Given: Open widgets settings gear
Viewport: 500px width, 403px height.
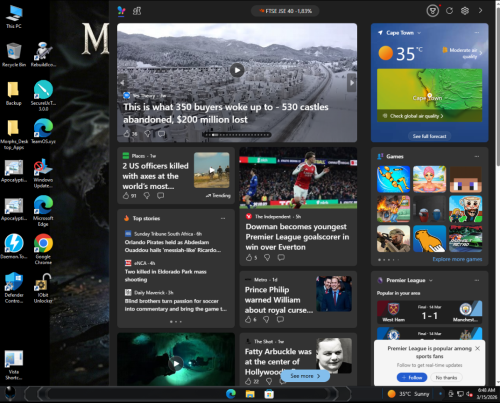Looking at the screenshot, I should pos(465,11).
